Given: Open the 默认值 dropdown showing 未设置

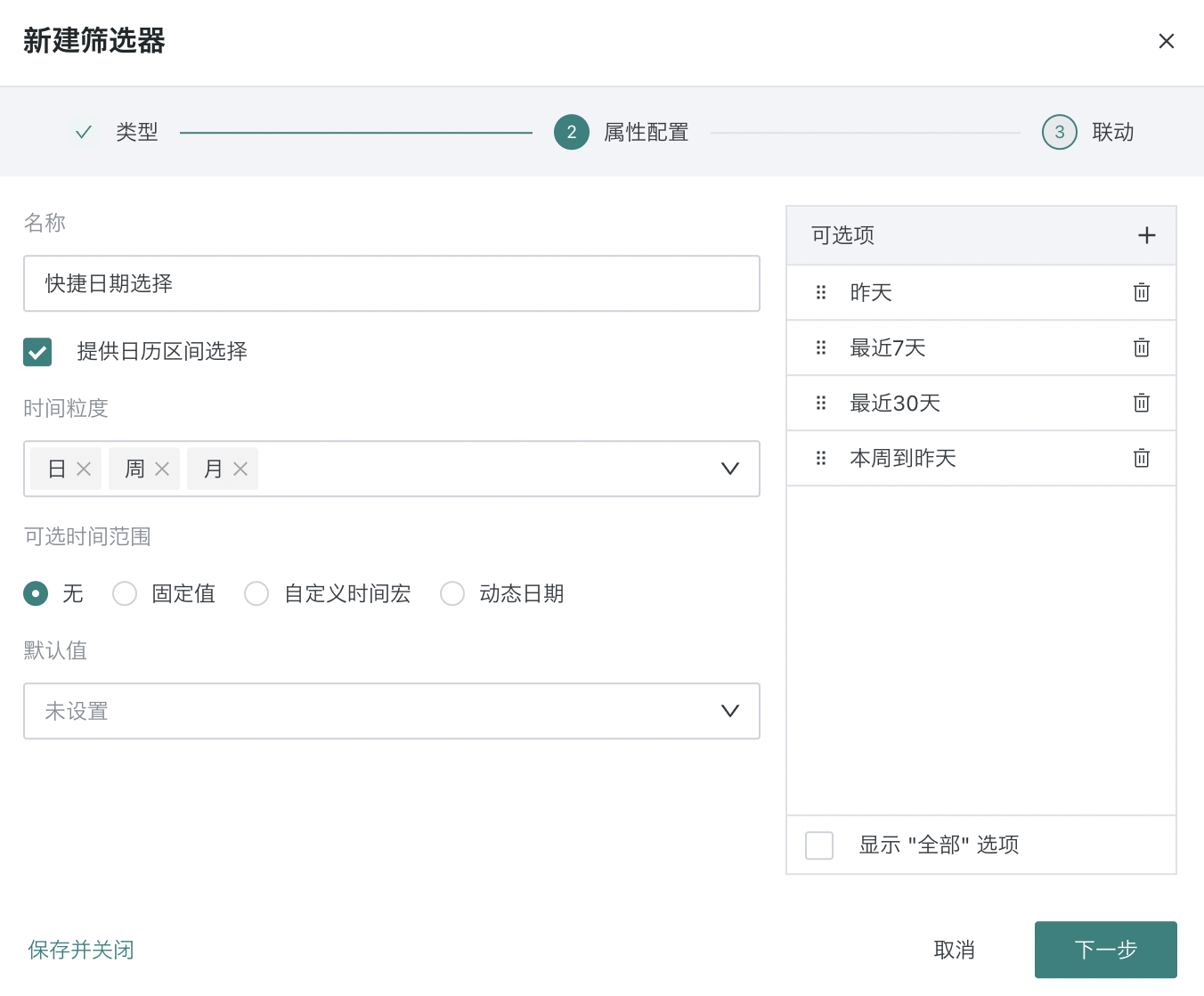Looking at the screenshot, I should (x=392, y=711).
